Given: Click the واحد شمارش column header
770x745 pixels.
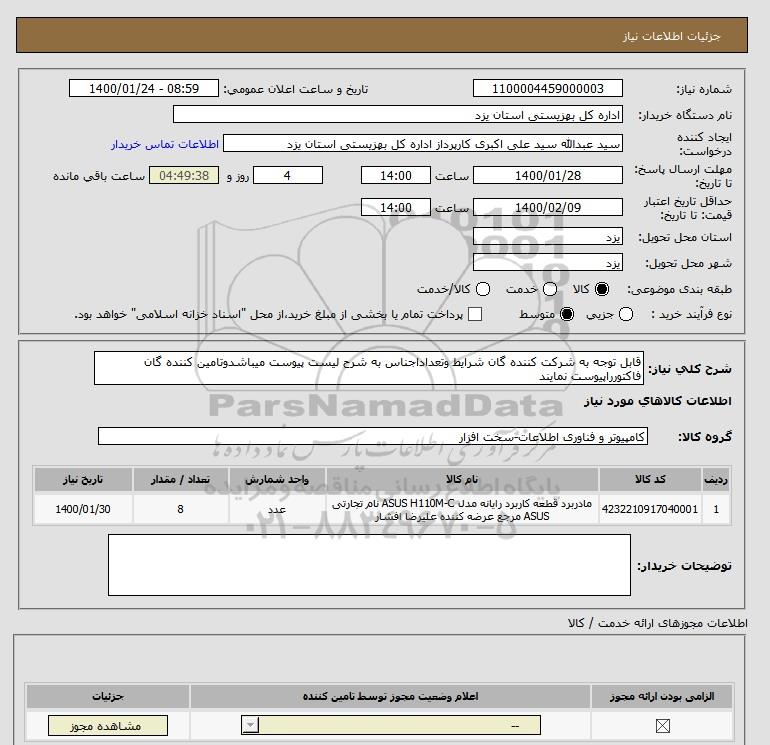Looking at the screenshot, I should pyautogui.click(x=277, y=479).
